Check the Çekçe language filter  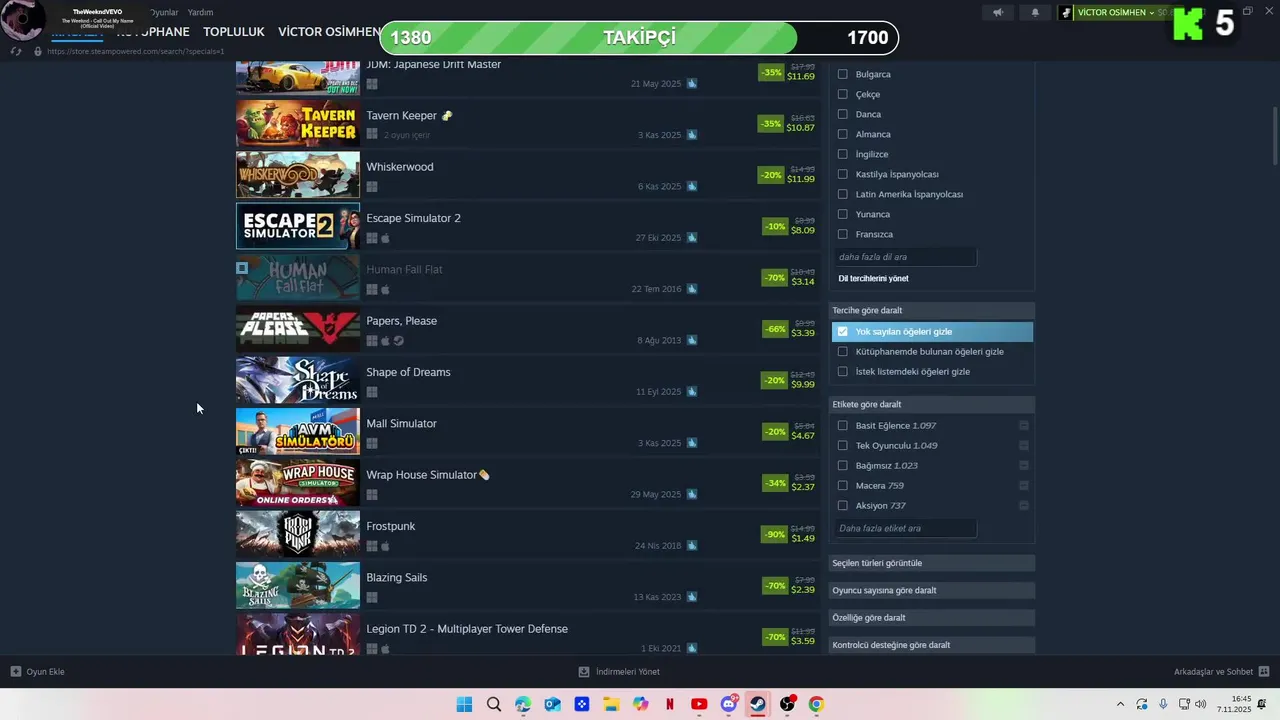click(x=842, y=94)
